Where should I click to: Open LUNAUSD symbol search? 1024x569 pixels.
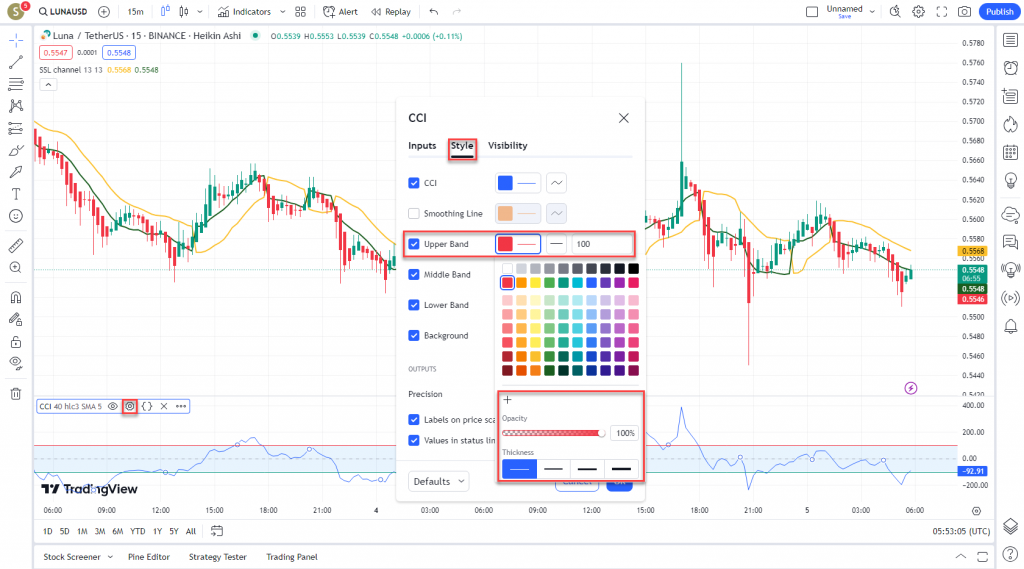pyautogui.click(x=63, y=12)
